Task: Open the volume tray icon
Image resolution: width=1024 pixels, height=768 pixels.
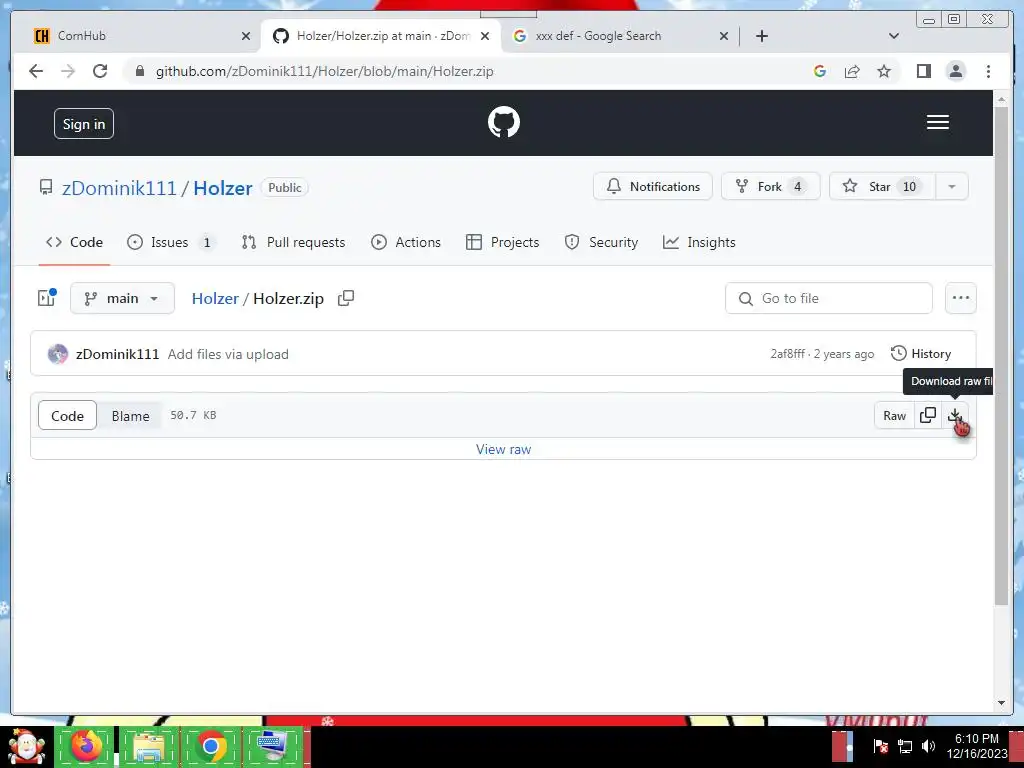Action: click(928, 746)
